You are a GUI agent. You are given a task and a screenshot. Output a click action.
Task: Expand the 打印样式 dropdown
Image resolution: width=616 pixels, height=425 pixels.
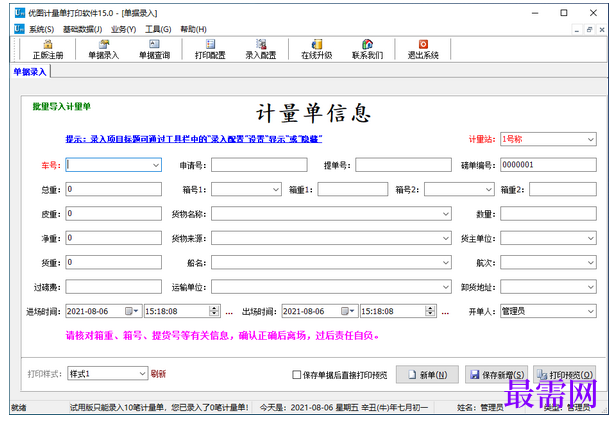point(143,374)
